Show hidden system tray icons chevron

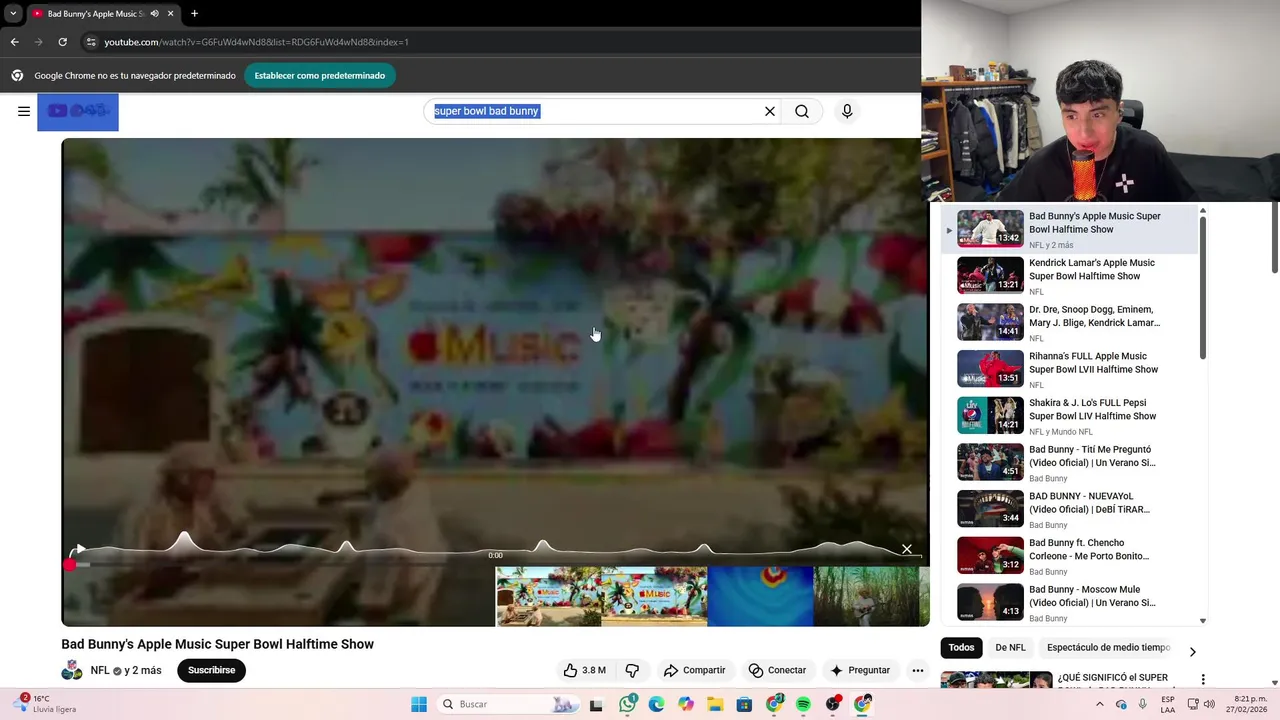[1100, 704]
